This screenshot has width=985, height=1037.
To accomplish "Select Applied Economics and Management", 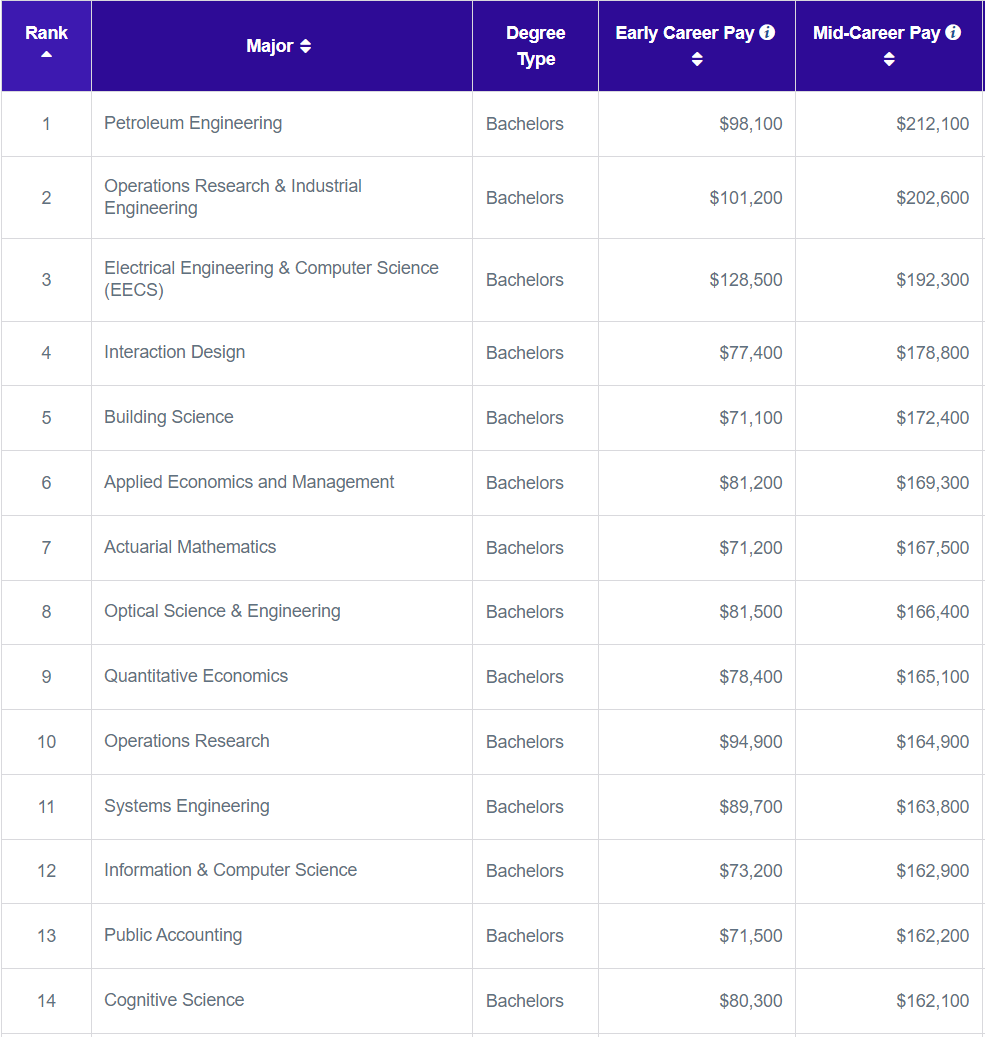I will 249,482.
